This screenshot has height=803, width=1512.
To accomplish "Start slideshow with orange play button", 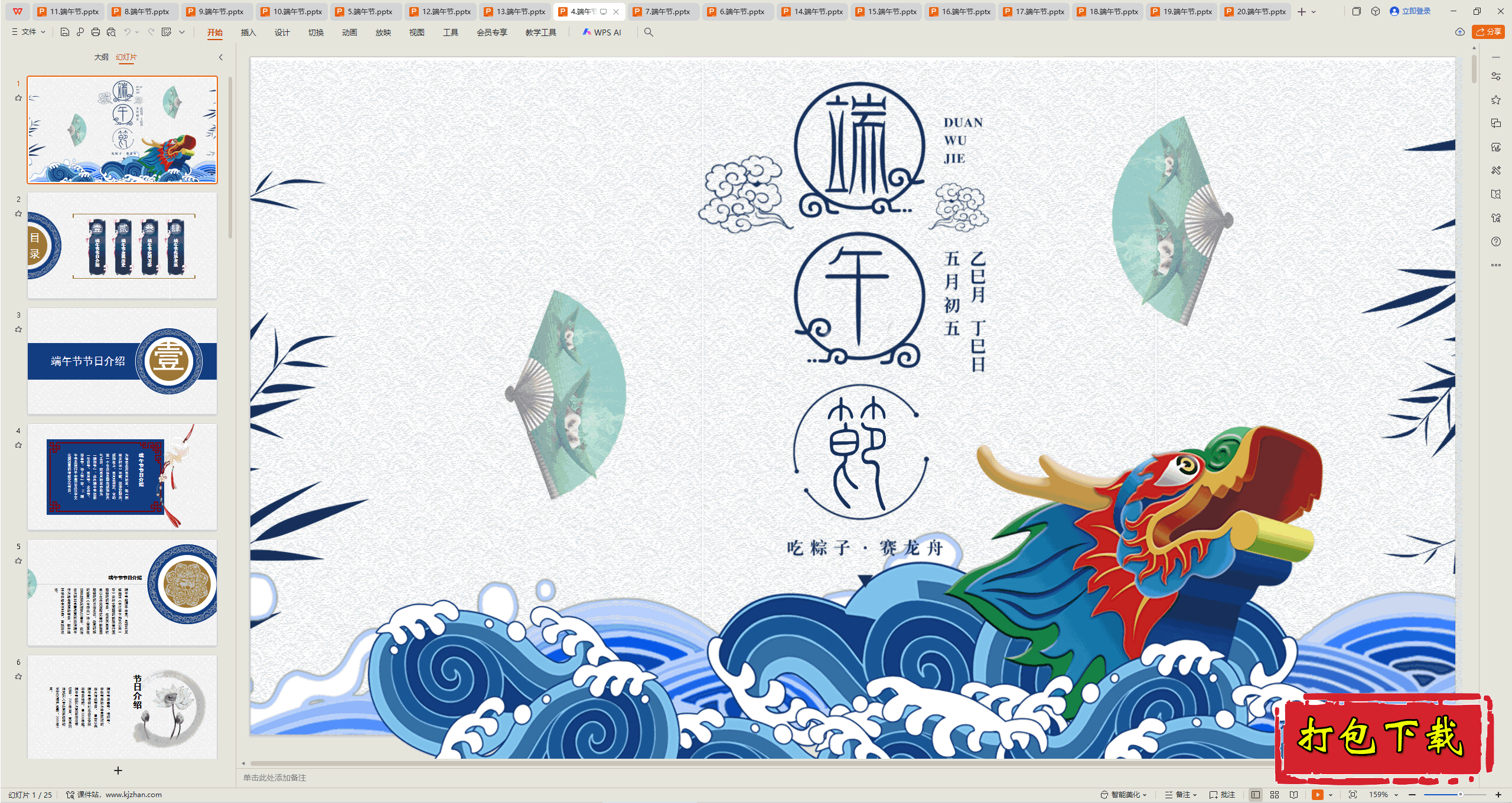I will click(x=1317, y=795).
